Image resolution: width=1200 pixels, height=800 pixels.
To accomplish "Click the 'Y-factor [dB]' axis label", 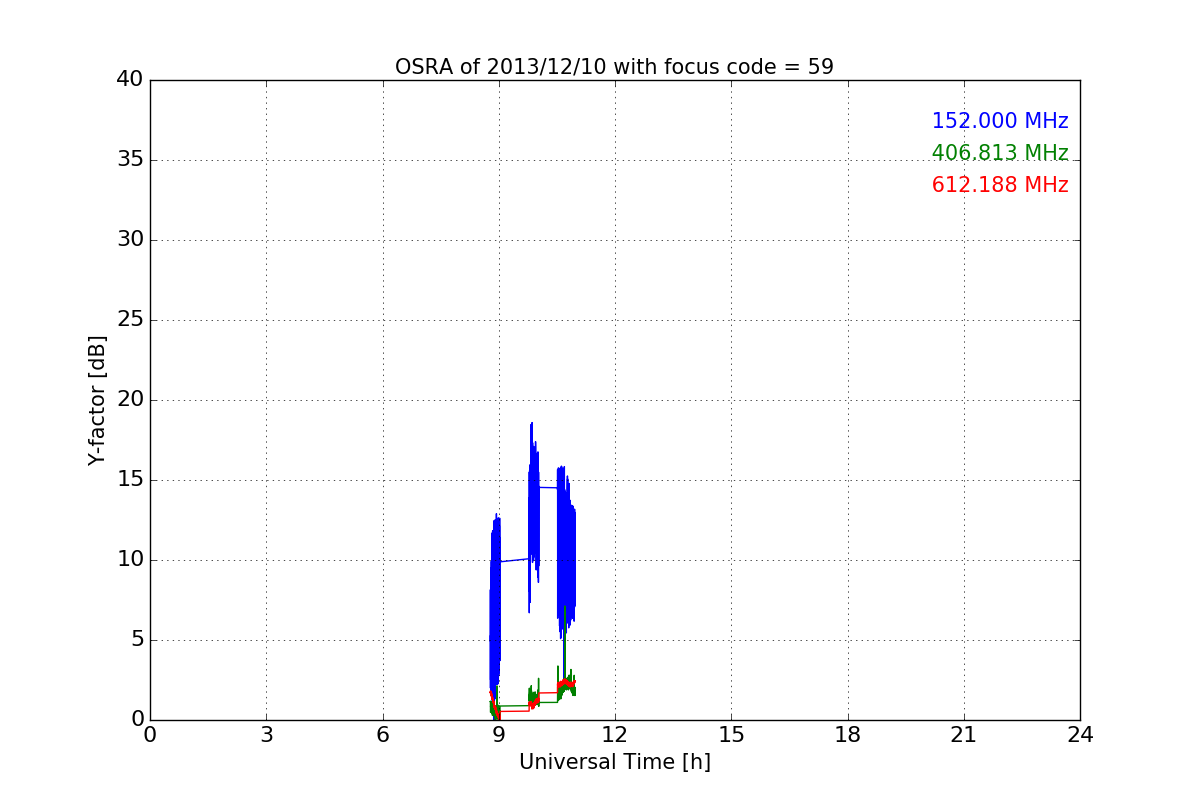I will tap(97, 400).
